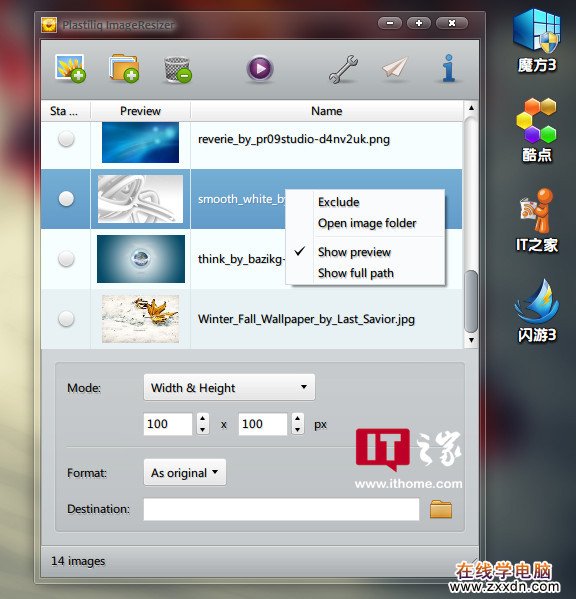Open the info icon in the toolbar
Viewport: 576px width, 599px height.
click(x=449, y=68)
